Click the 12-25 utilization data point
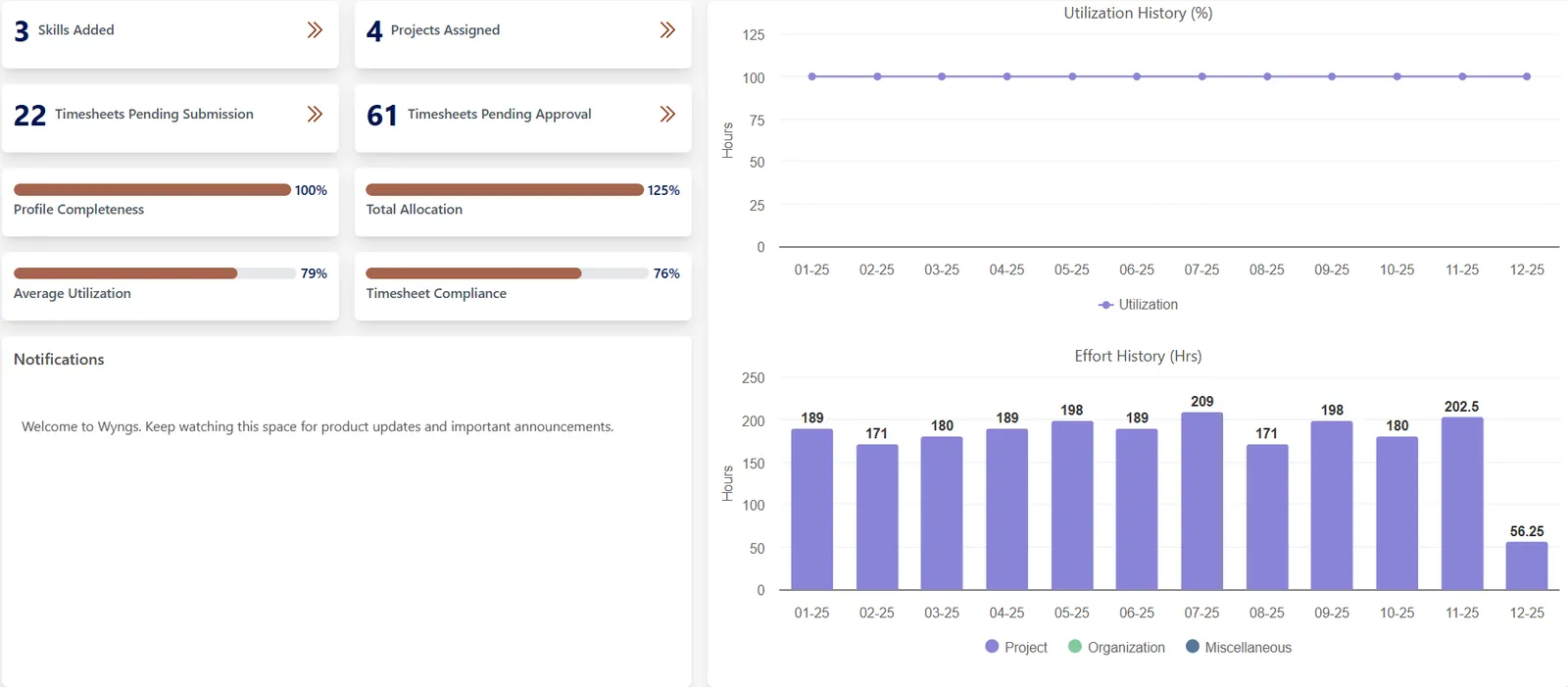Viewport: 1568px width, 687px height. [1527, 76]
